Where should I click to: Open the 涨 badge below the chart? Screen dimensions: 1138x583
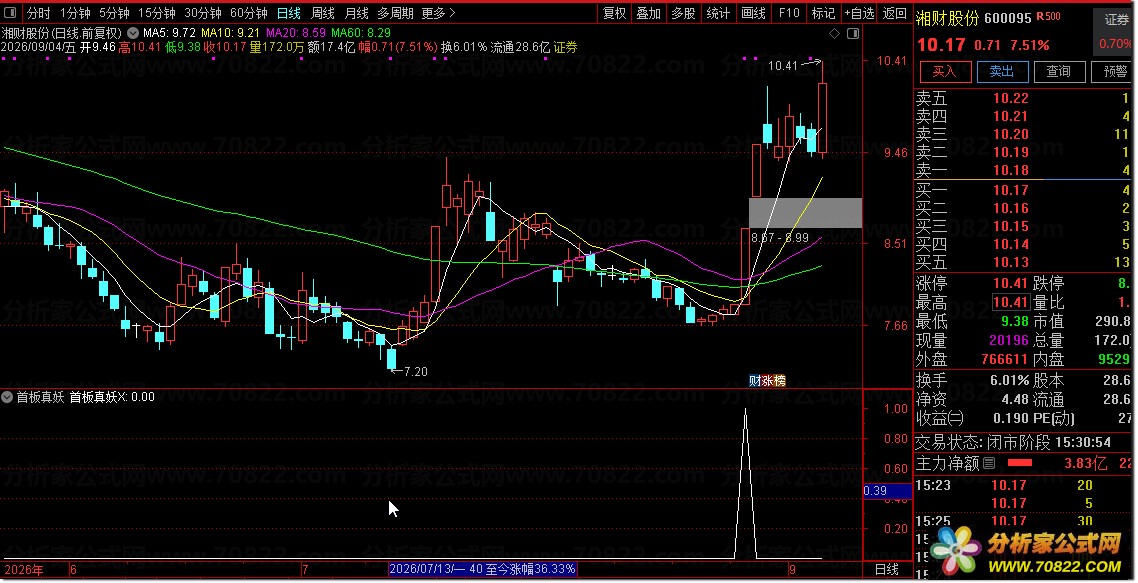click(x=766, y=380)
